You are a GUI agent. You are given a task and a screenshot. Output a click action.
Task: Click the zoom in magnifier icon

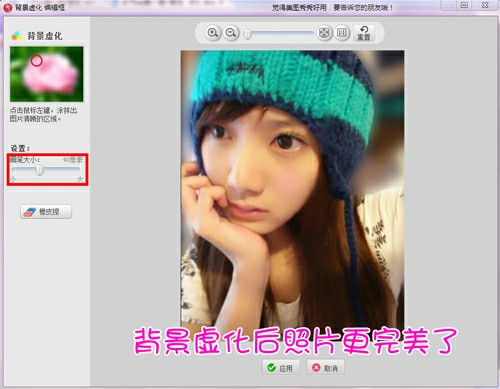click(x=213, y=33)
